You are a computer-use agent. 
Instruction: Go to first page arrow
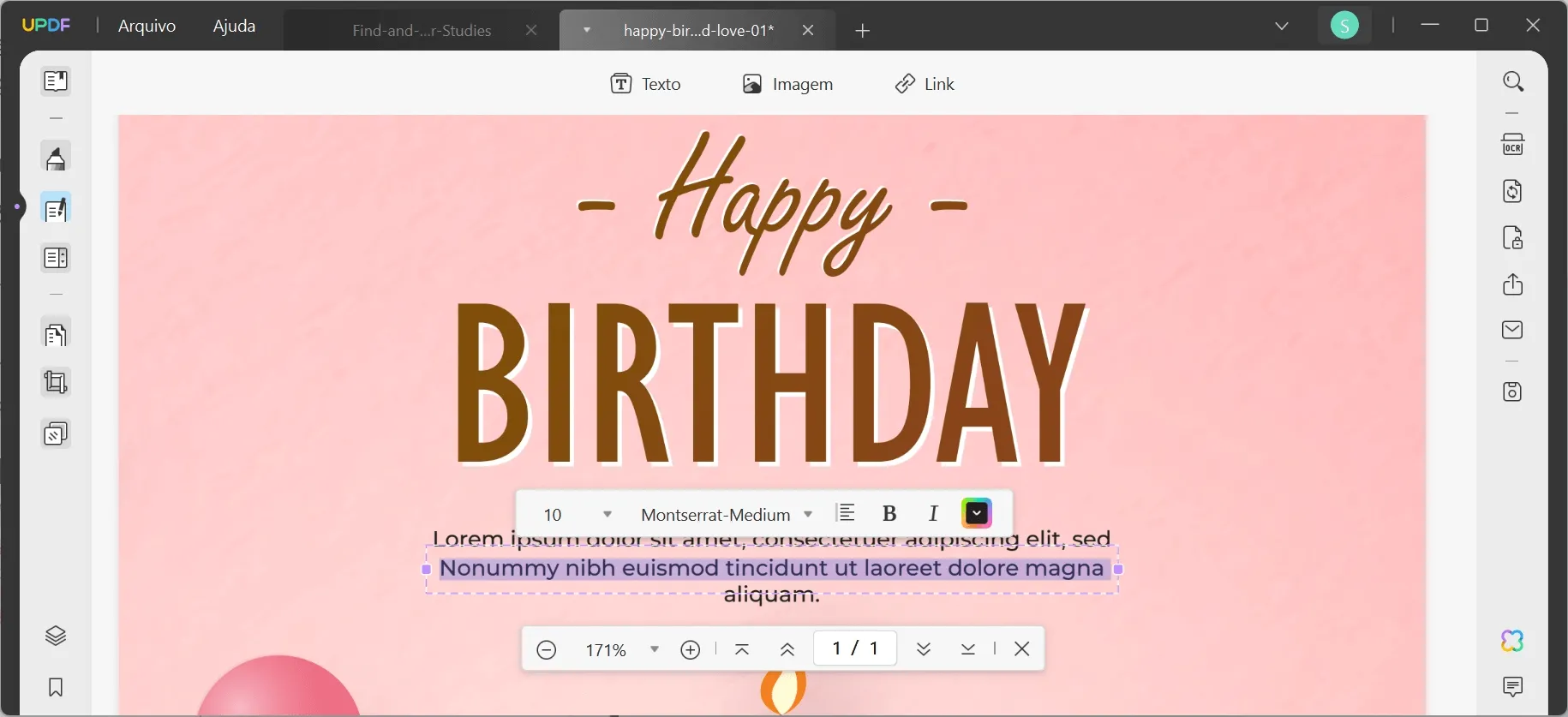742,649
